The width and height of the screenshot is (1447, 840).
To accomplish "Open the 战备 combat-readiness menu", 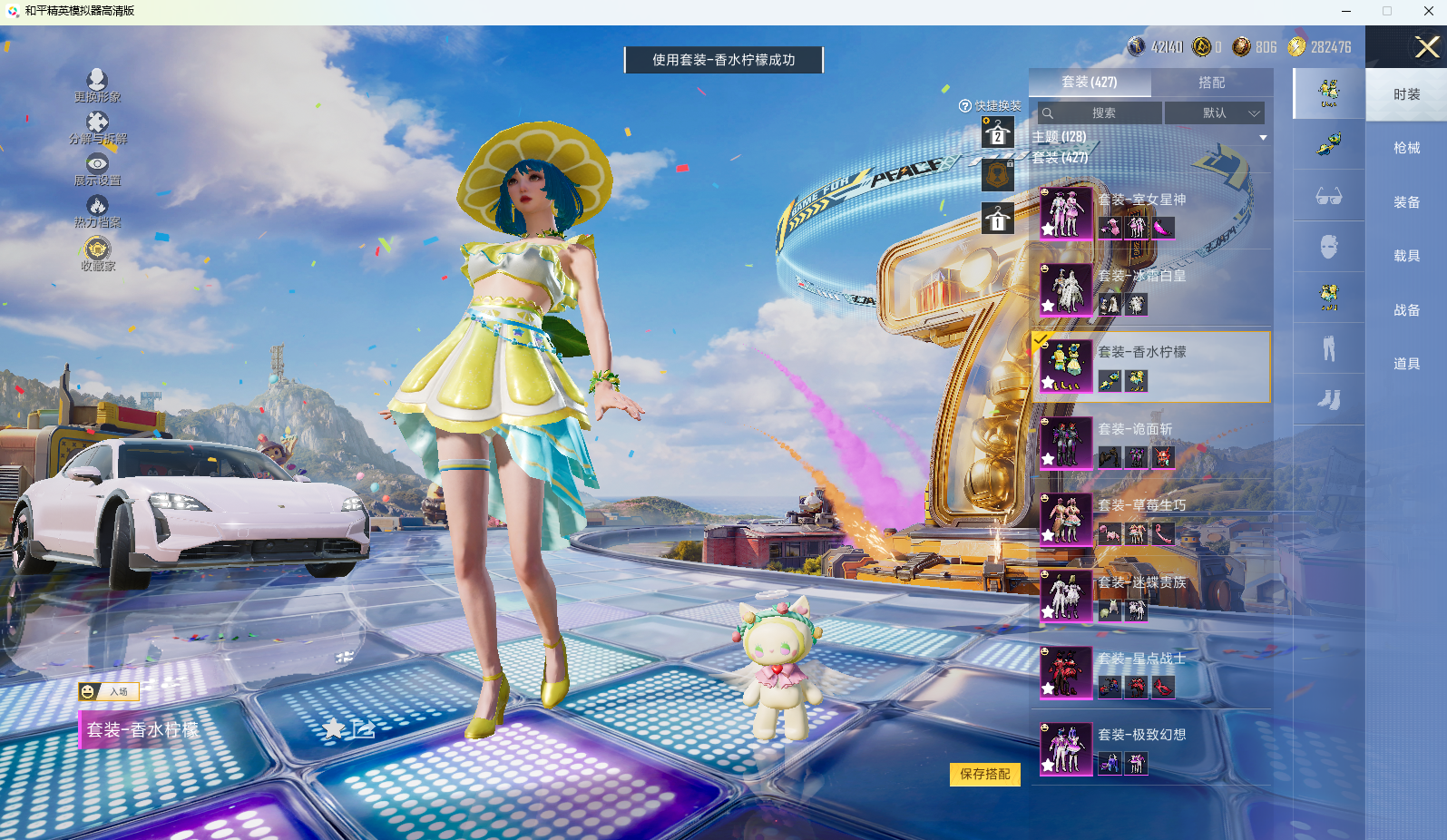I will 1406,310.
